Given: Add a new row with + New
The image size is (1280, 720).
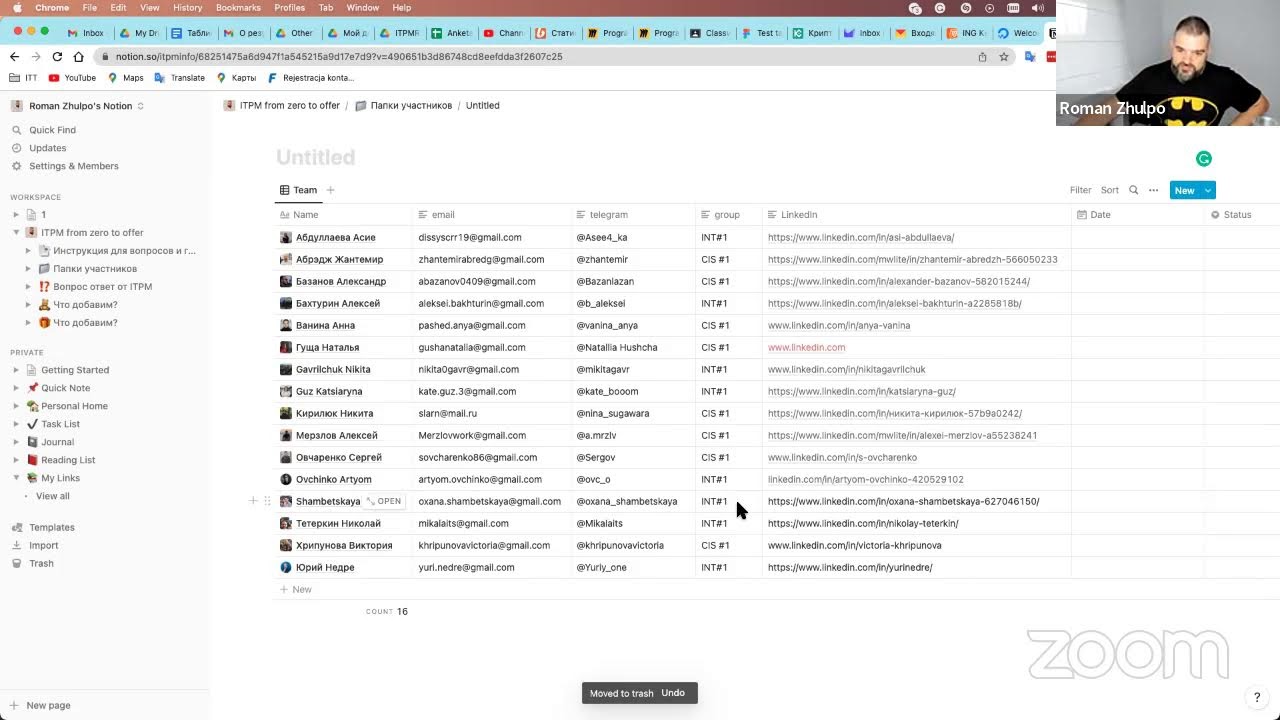Looking at the screenshot, I should (295, 590).
